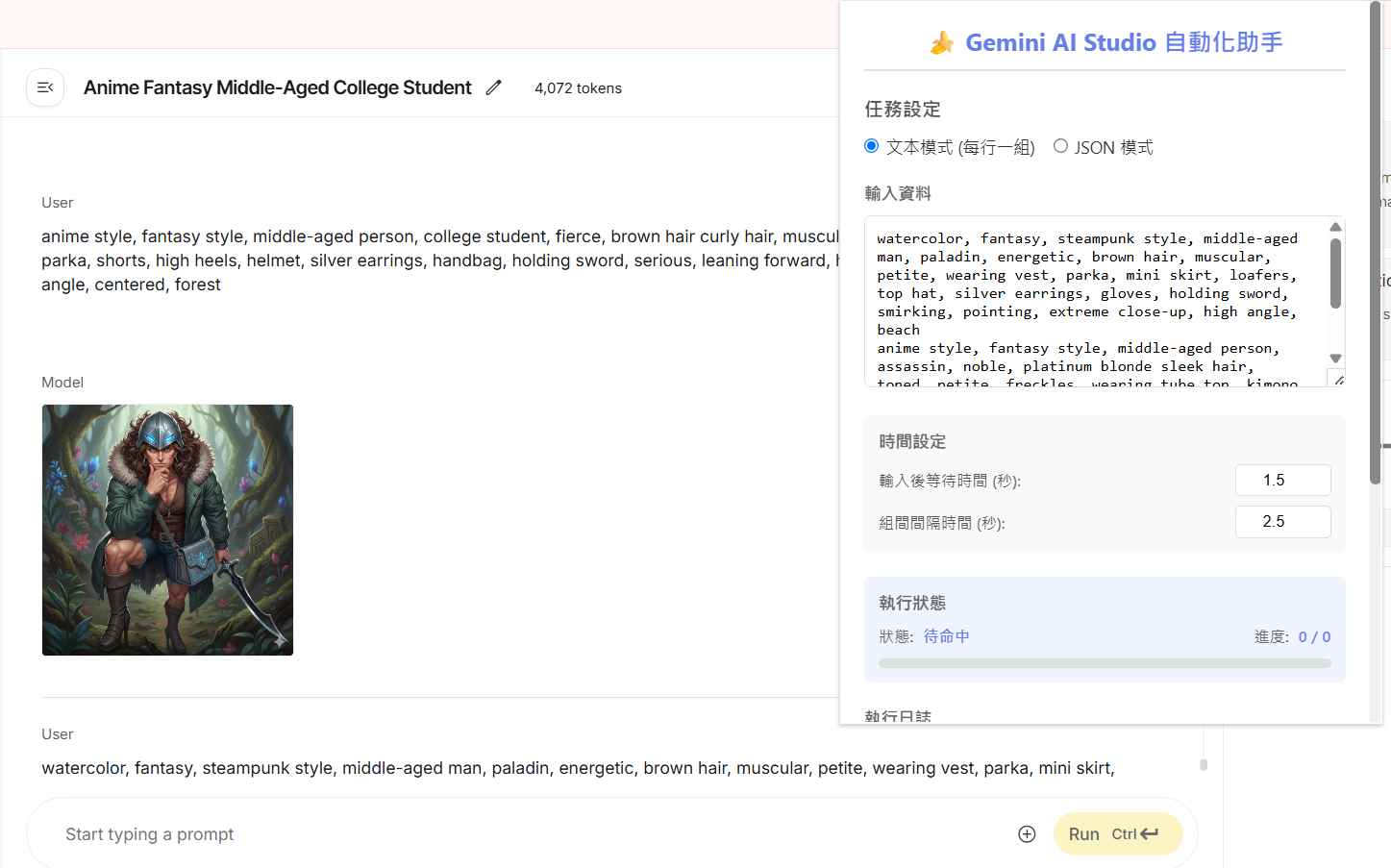Select the 文本模式 (每行一組) radio option
Viewport: 1391px width, 868px height.
click(x=872, y=146)
